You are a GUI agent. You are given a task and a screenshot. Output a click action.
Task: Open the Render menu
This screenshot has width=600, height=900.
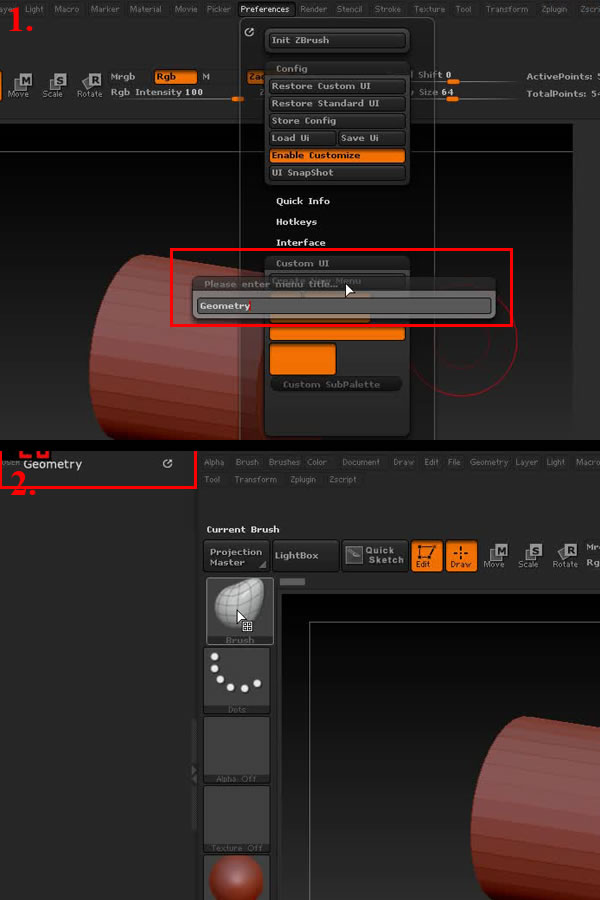313,9
